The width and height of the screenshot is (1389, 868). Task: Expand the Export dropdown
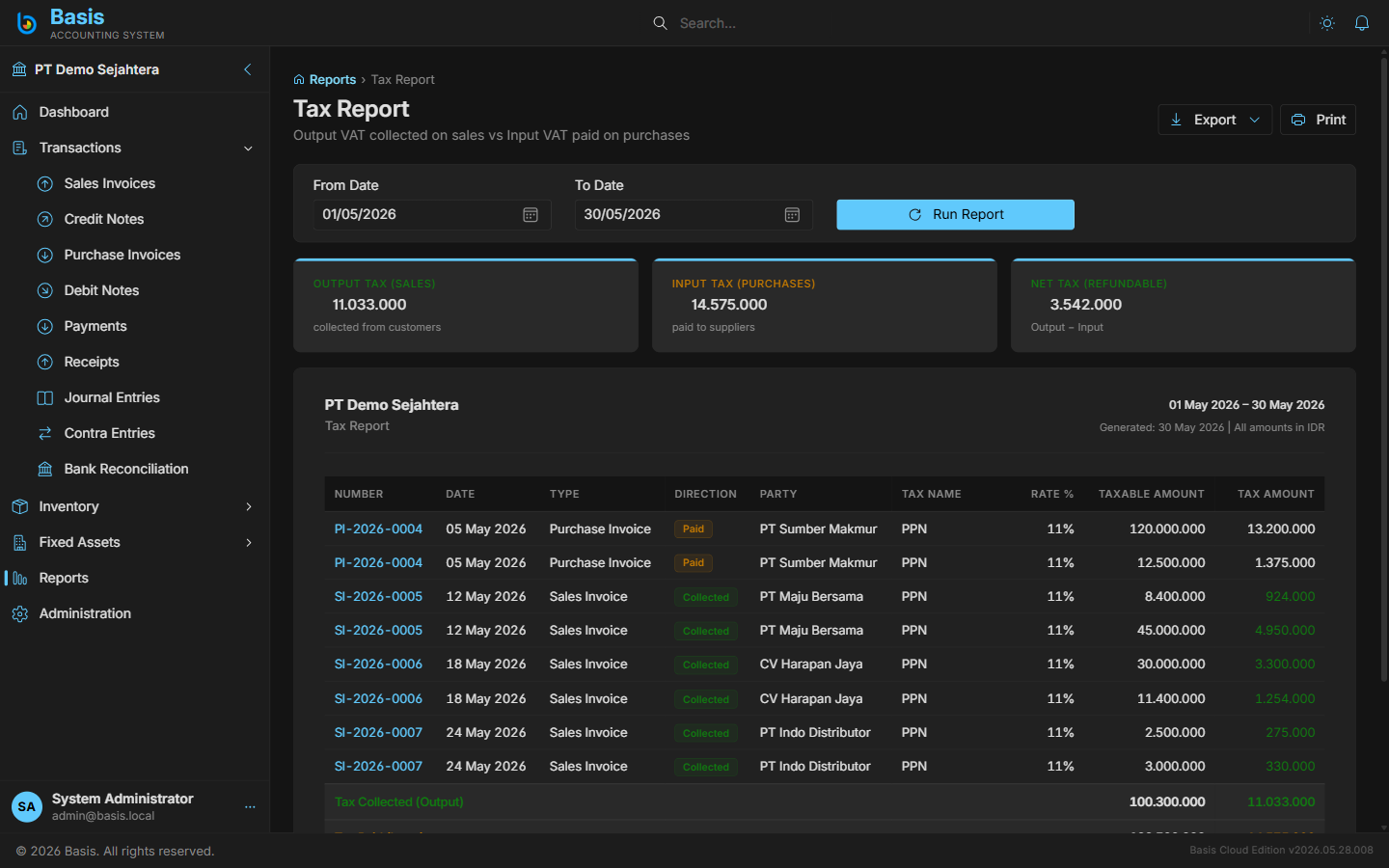click(x=1214, y=120)
